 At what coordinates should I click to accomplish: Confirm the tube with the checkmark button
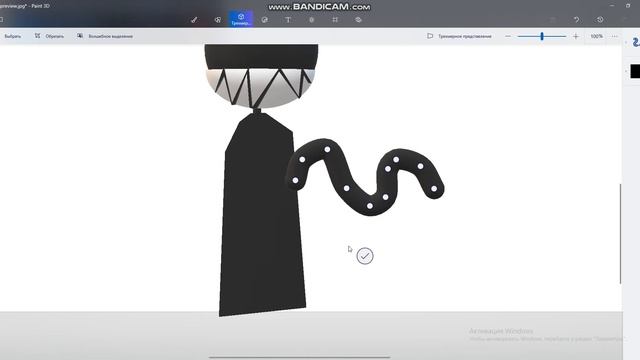point(365,256)
